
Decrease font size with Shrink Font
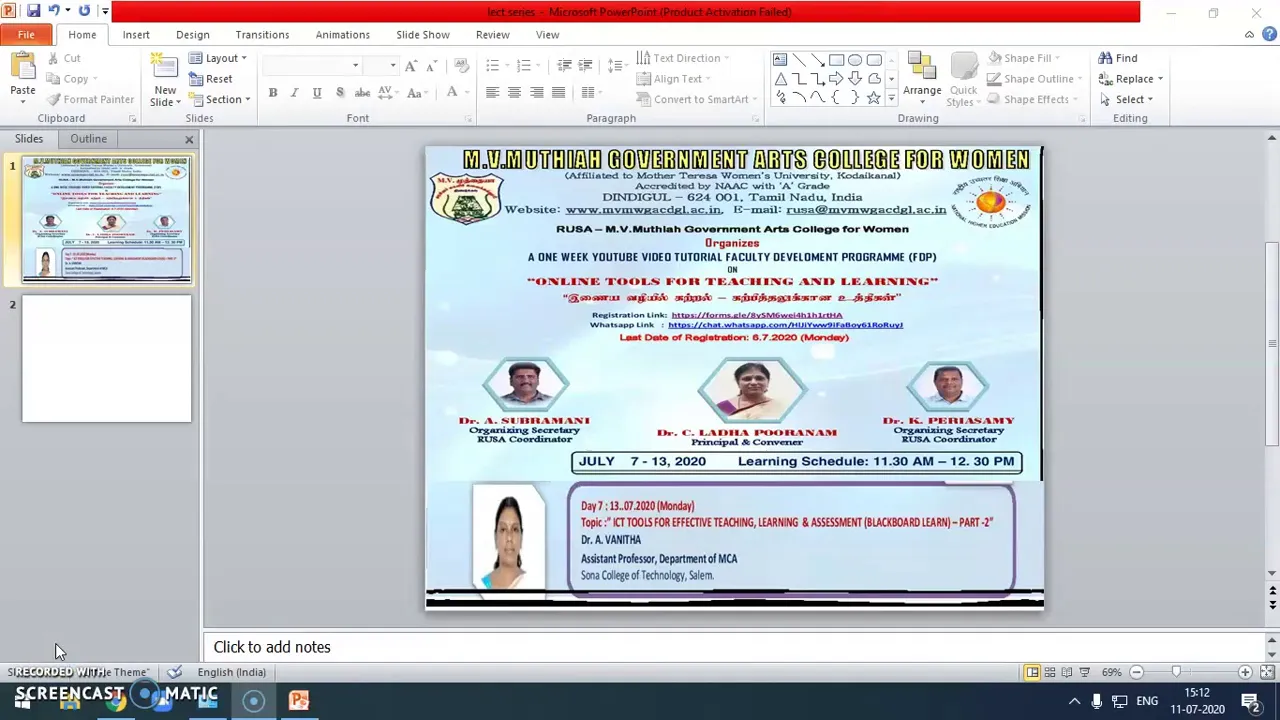click(432, 66)
